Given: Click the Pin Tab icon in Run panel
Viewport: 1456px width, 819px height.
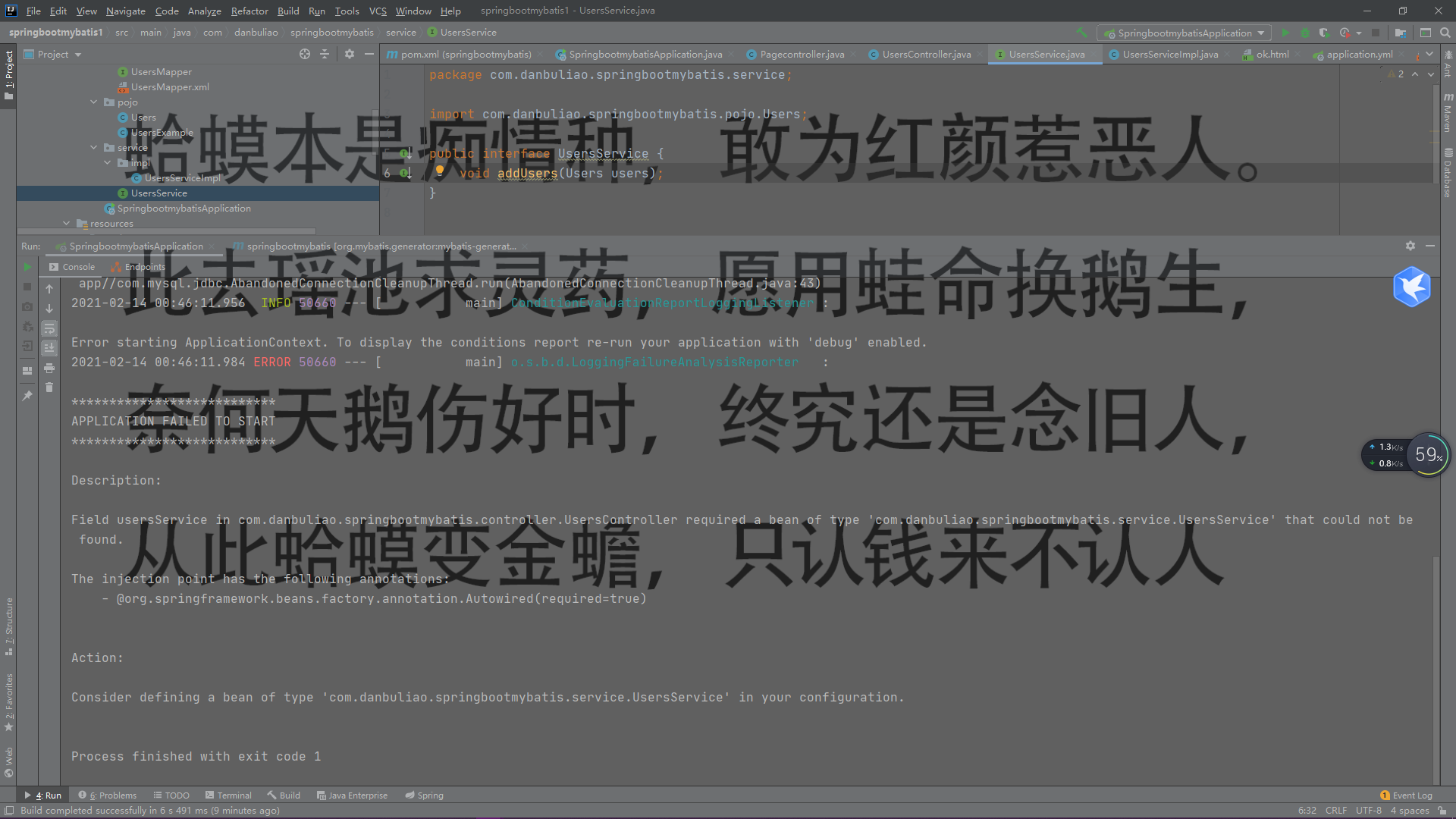Looking at the screenshot, I should click(x=27, y=395).
